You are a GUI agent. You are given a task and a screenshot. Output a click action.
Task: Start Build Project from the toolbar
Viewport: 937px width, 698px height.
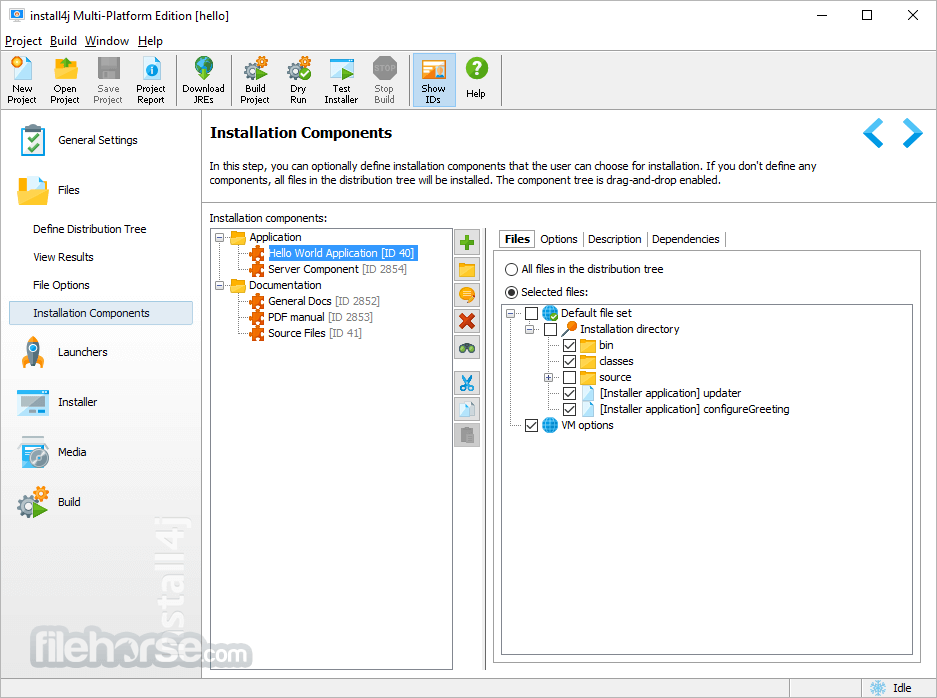(x=255, y=80)
